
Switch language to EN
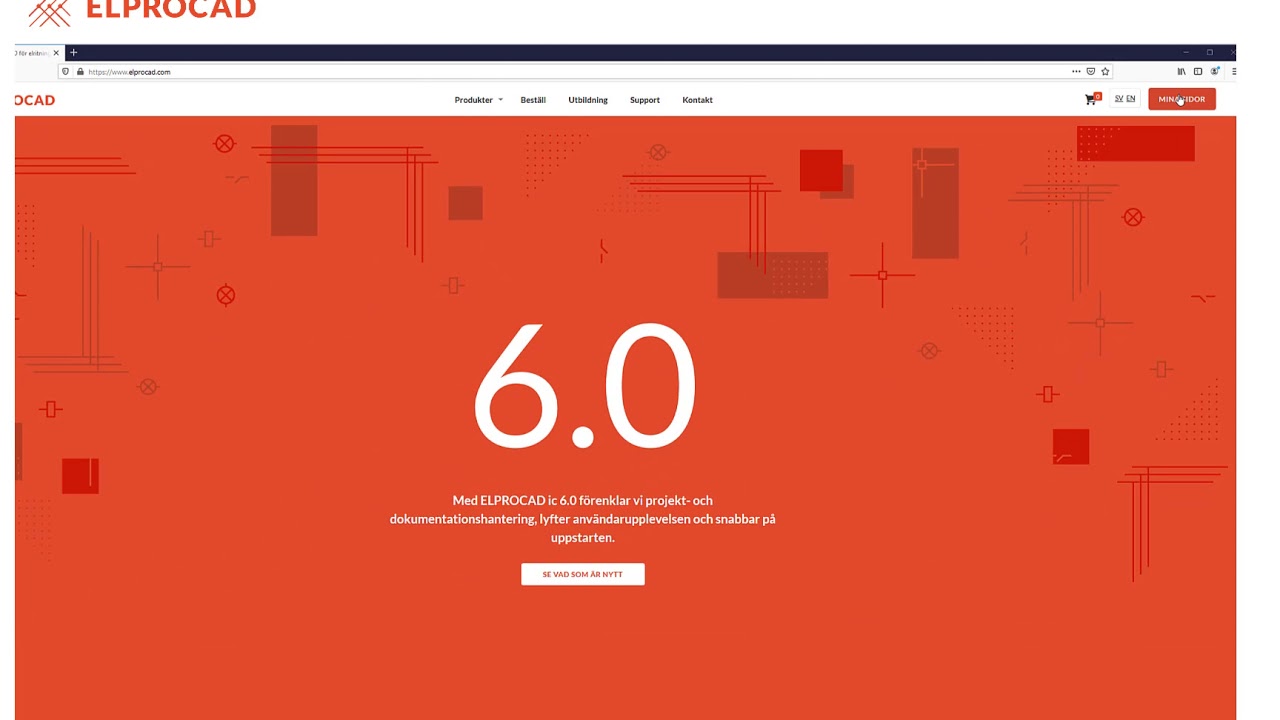pos(1131,99)
